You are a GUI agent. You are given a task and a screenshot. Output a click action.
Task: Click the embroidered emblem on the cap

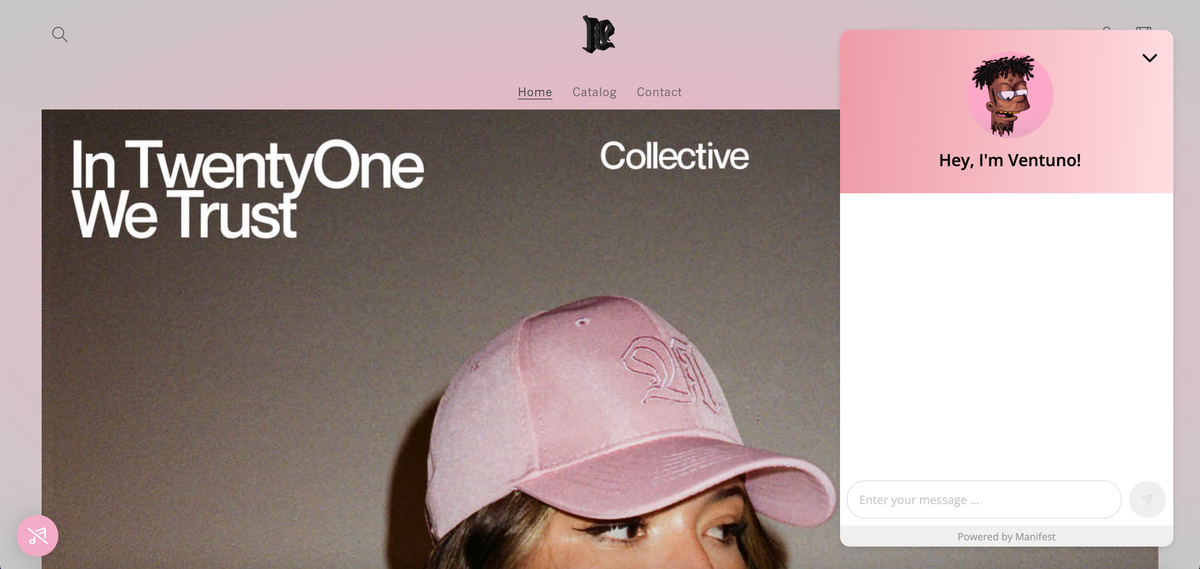pos(665,373)
